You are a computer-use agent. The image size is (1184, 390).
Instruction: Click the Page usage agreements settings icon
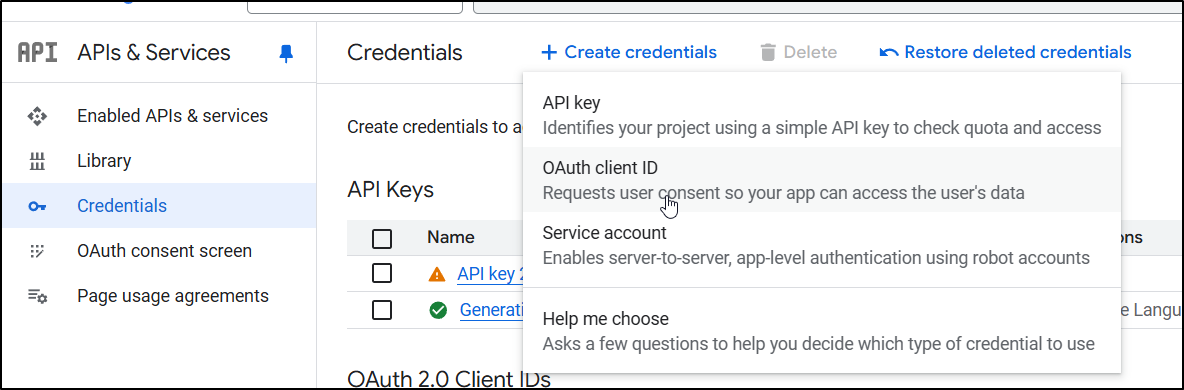[37, 296]
